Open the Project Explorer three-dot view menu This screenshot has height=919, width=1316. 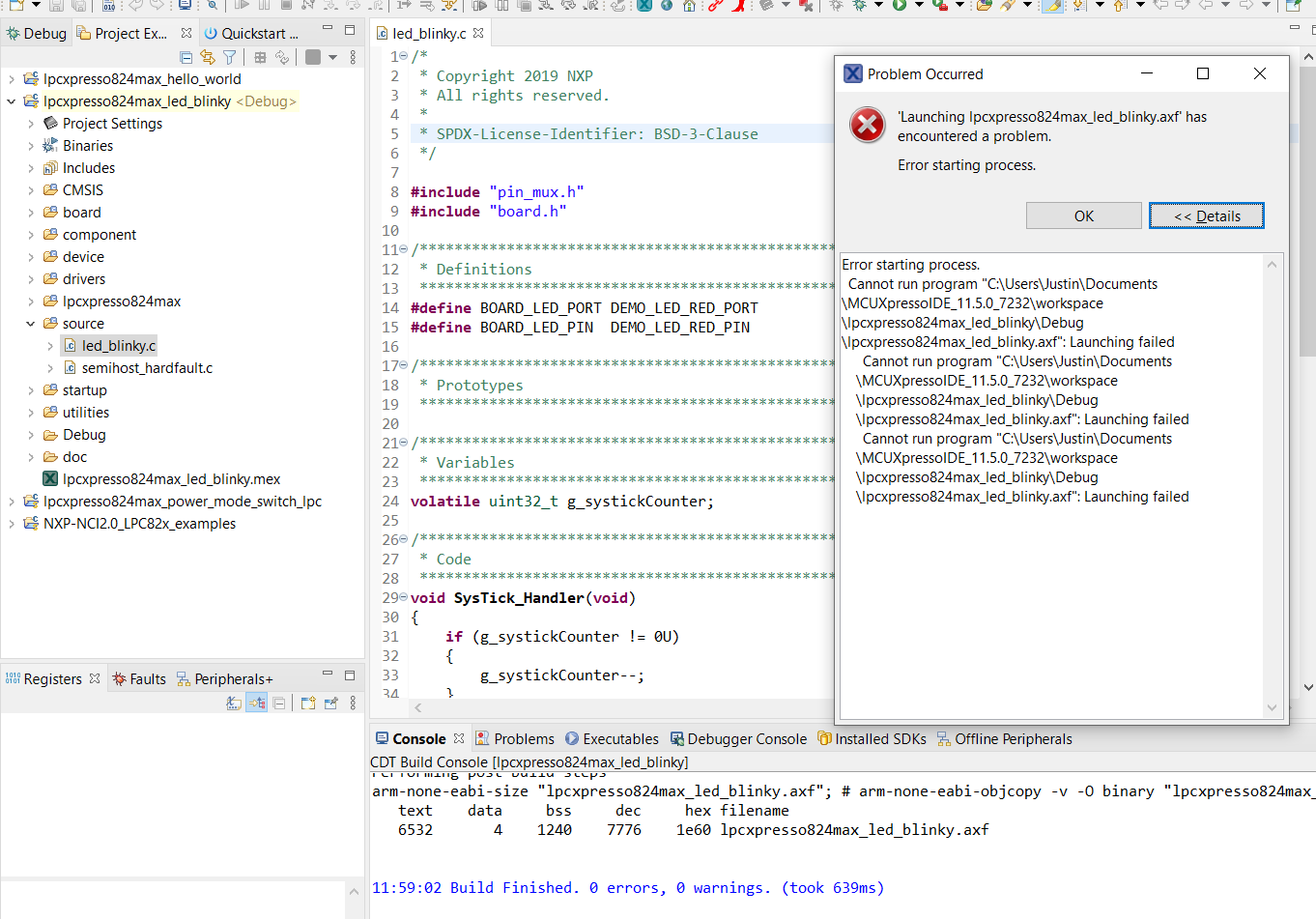click(x=353, y=58)
